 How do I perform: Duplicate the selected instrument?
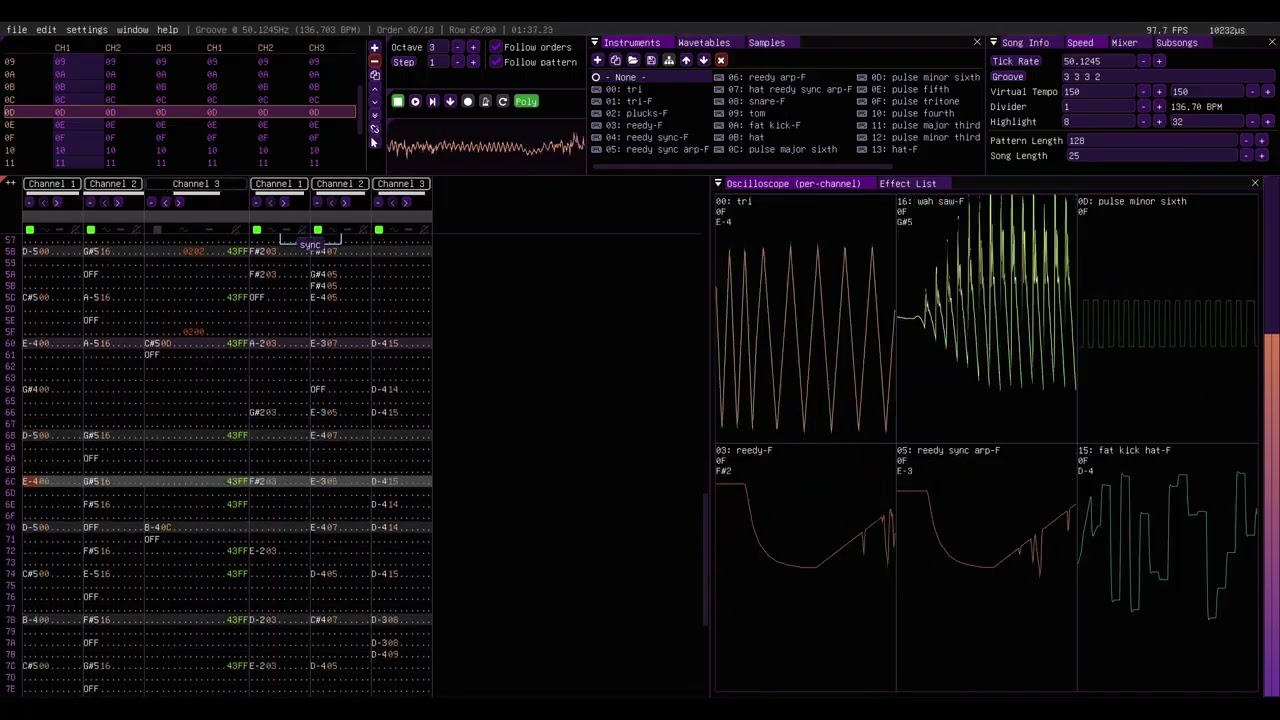(x=615, y=60)
